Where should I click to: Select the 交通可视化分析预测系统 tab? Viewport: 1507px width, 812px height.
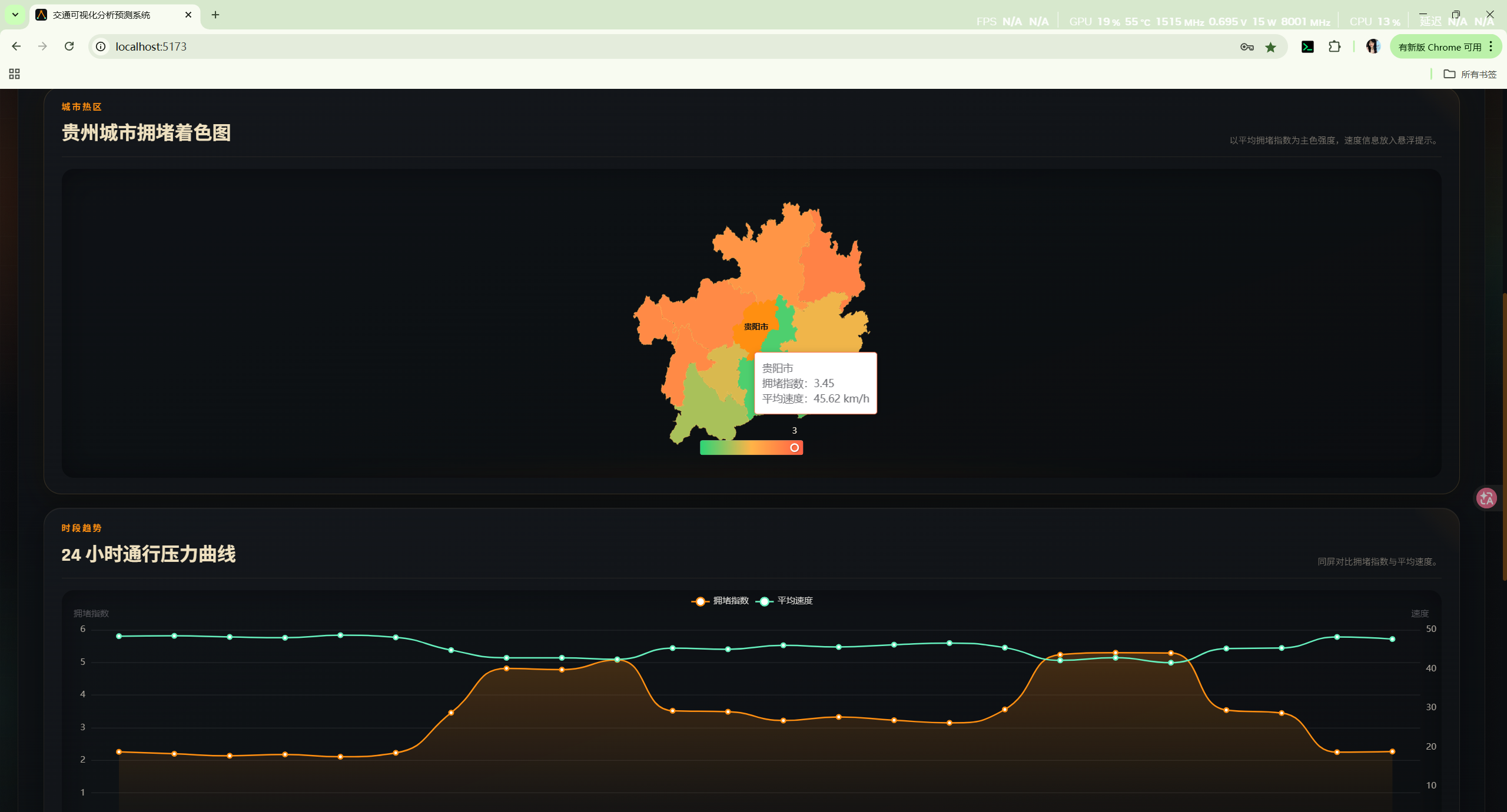tap(101, 15)
